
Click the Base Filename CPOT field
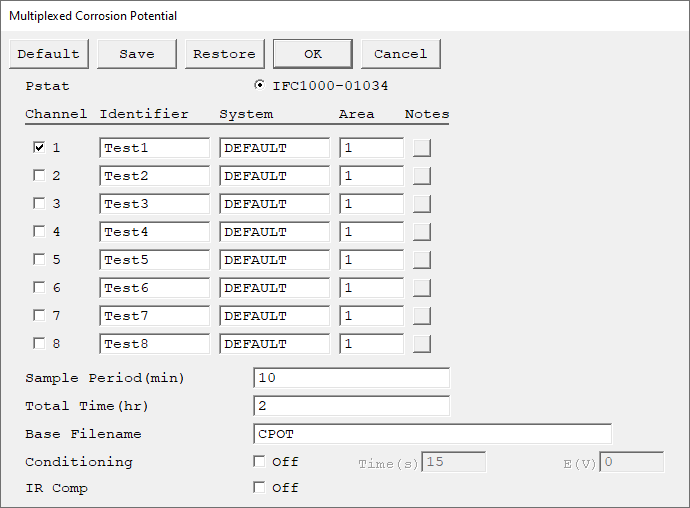click(x=433, y=434)
